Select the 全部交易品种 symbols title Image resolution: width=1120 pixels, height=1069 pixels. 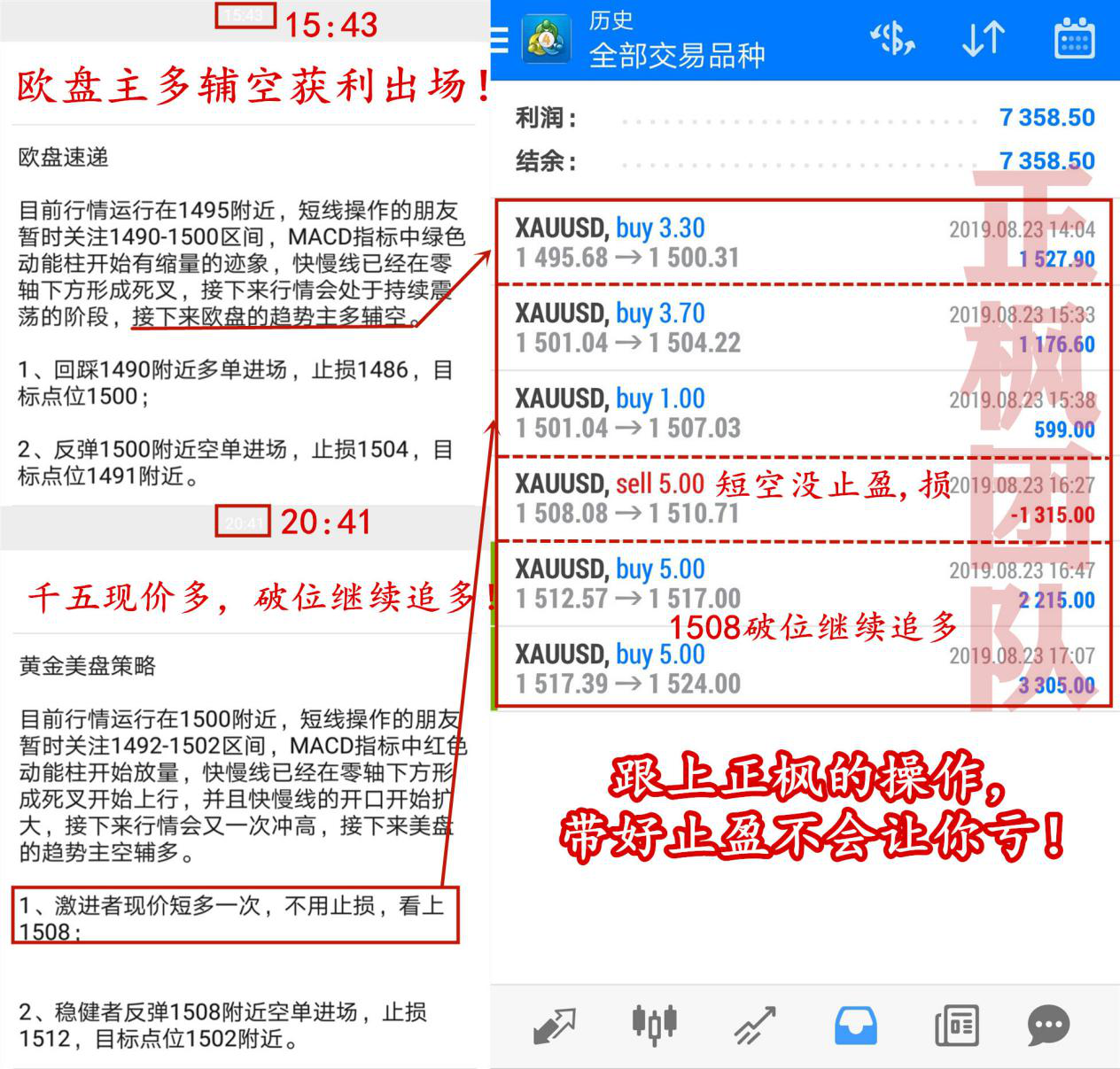[677, 56]
